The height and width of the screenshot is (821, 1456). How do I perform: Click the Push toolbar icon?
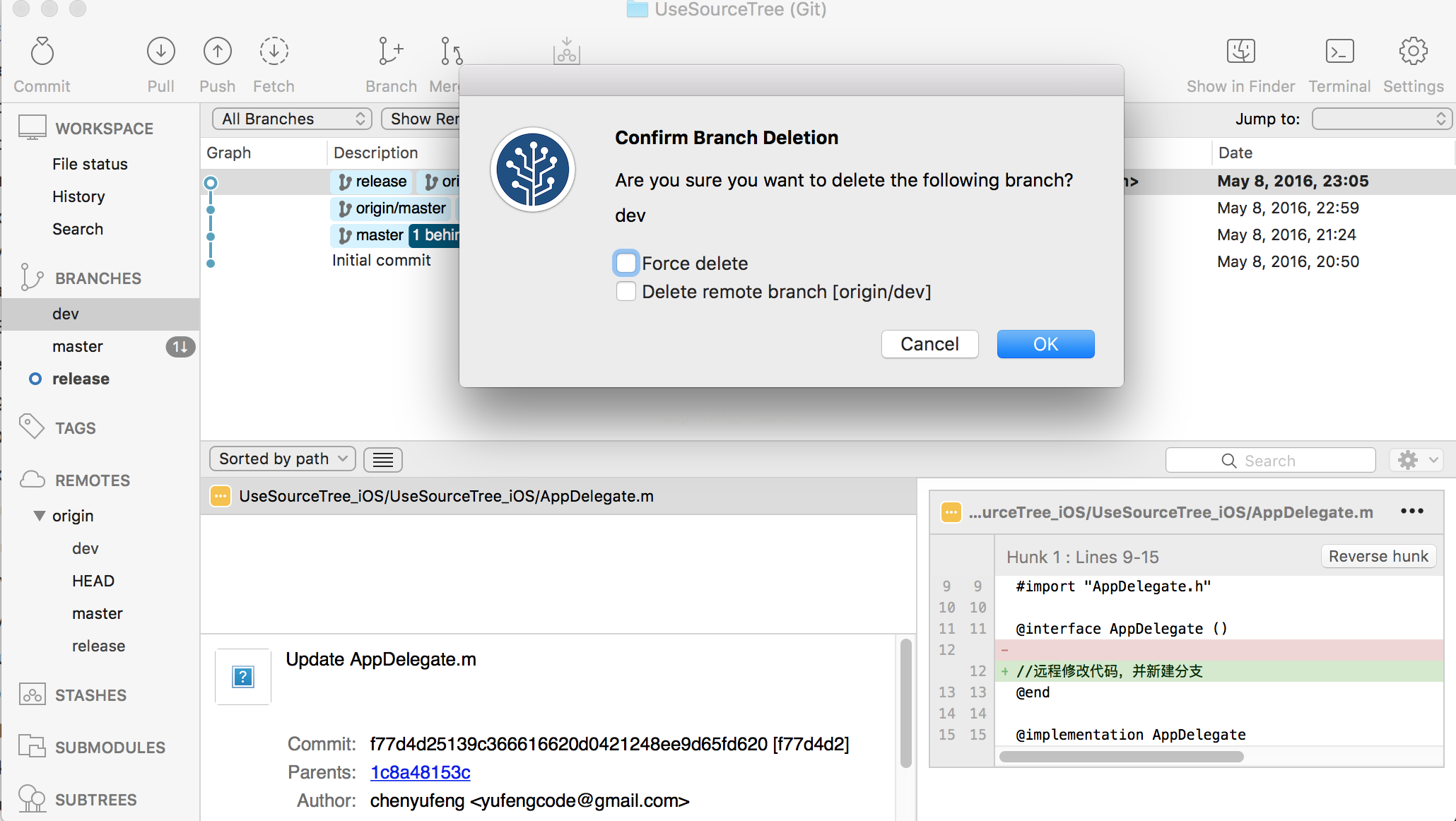tap(217, 52)
